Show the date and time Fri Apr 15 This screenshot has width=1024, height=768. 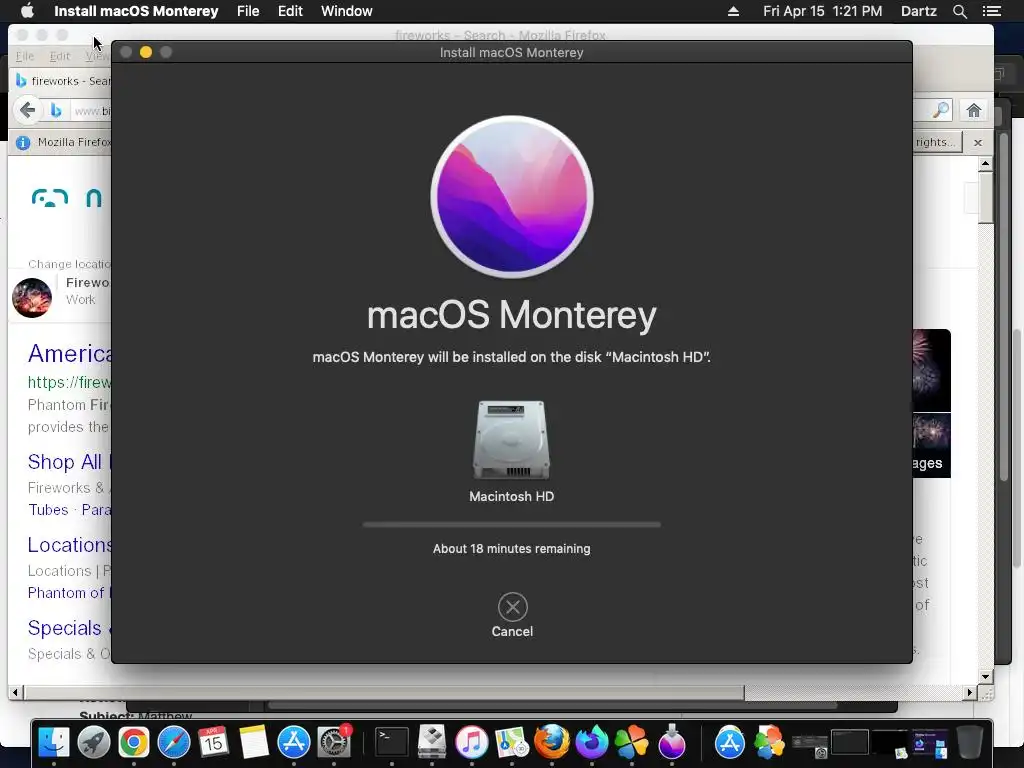[x=822, y=11]
